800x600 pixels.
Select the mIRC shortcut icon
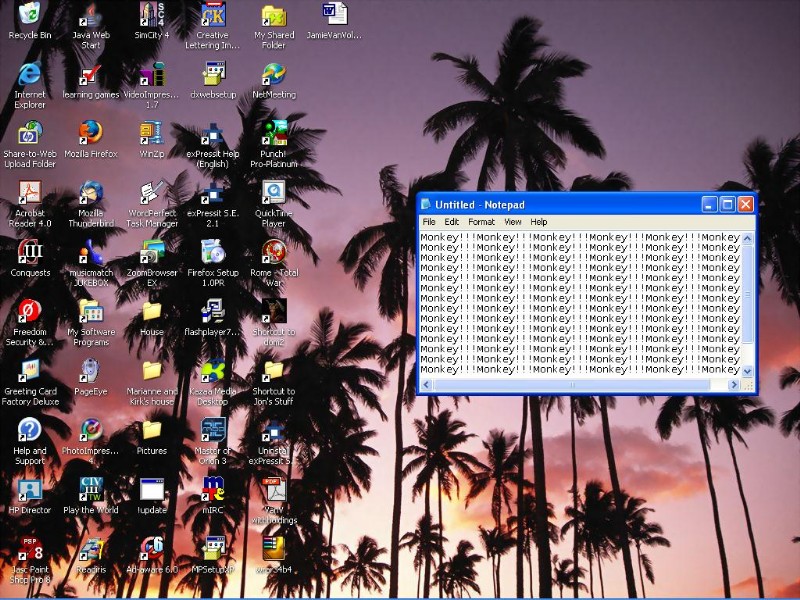coord(213,489)
